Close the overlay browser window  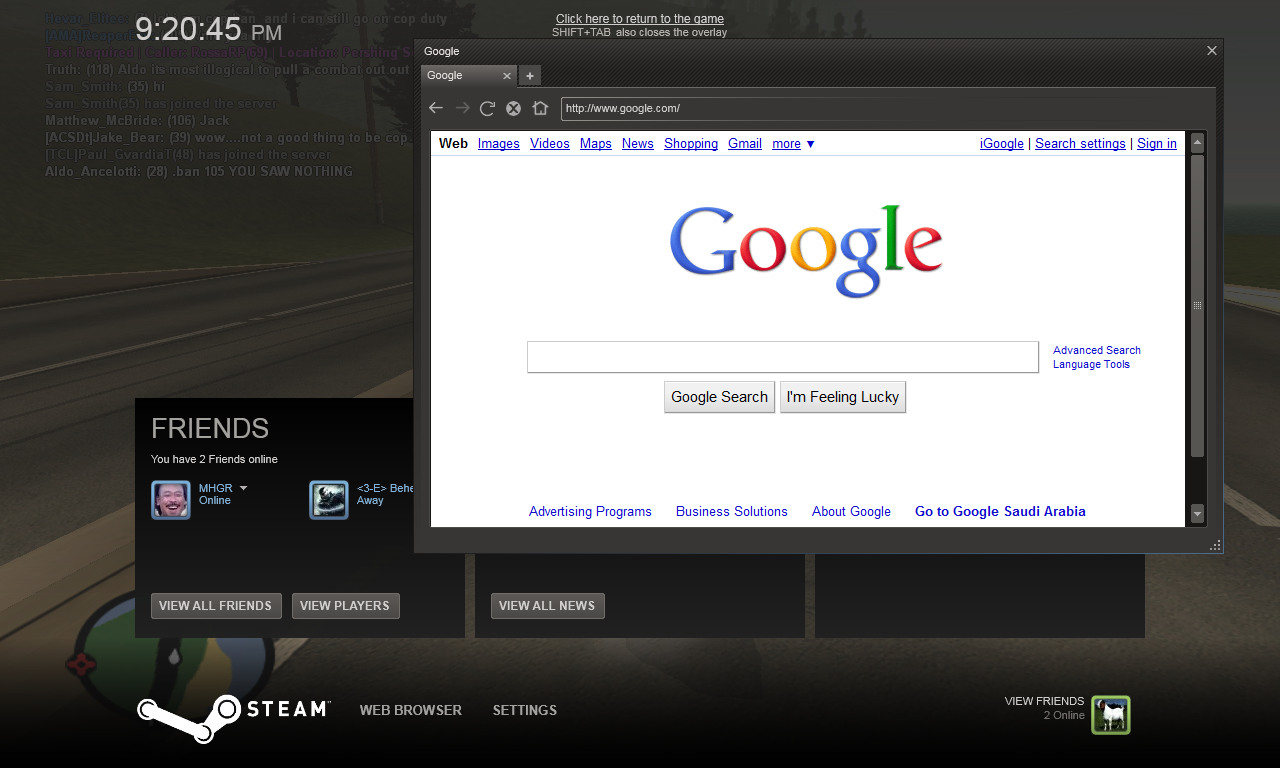click(x=1212, y=50)
